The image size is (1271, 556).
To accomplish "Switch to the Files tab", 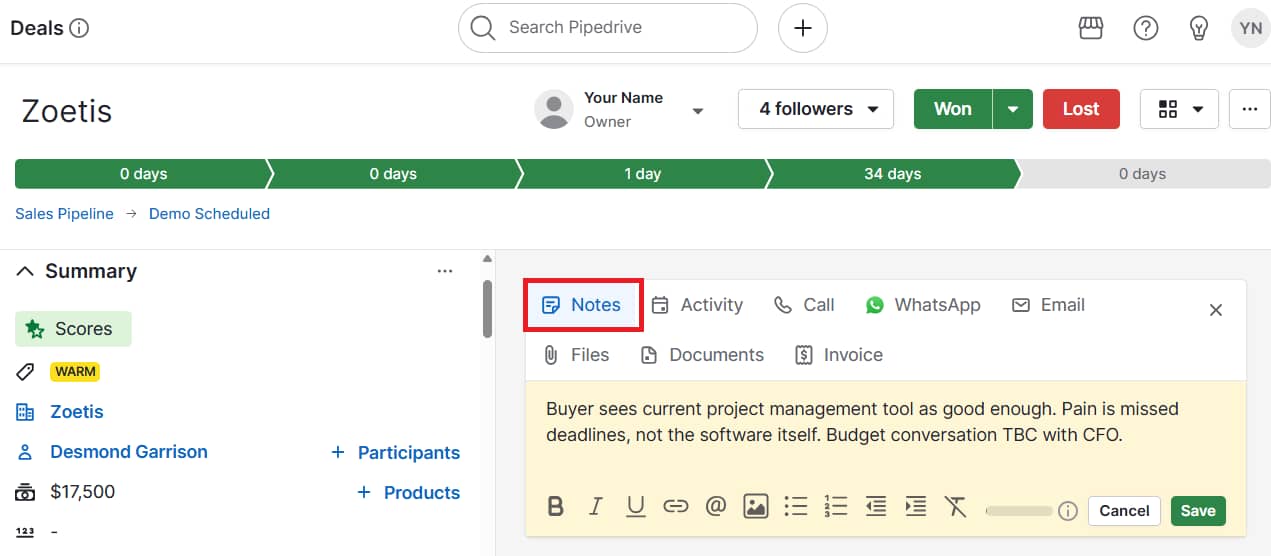I will (x=576, y=355).
